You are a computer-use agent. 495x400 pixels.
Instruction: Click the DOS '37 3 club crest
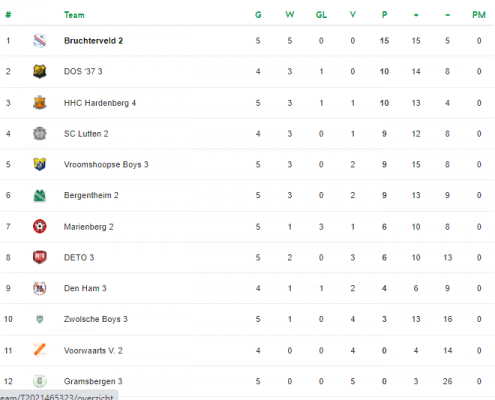coord(40,71)
